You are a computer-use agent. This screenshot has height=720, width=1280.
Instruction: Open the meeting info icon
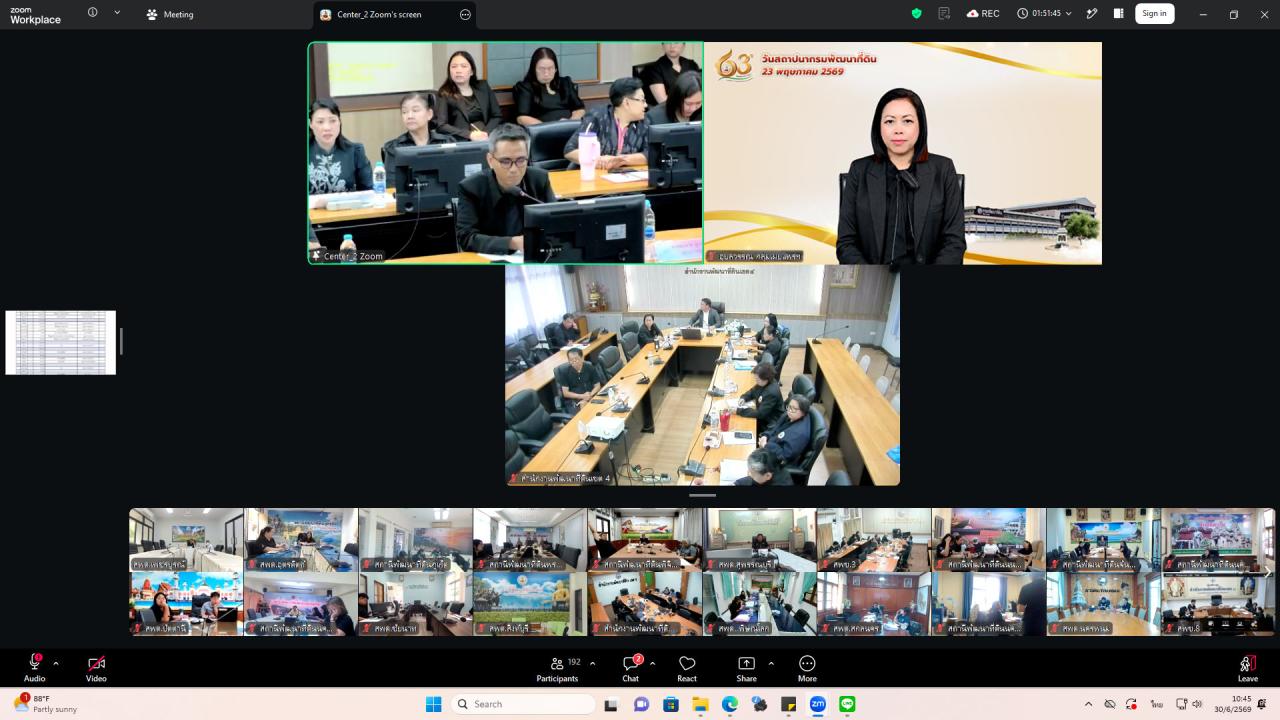(x=92, y=13)
